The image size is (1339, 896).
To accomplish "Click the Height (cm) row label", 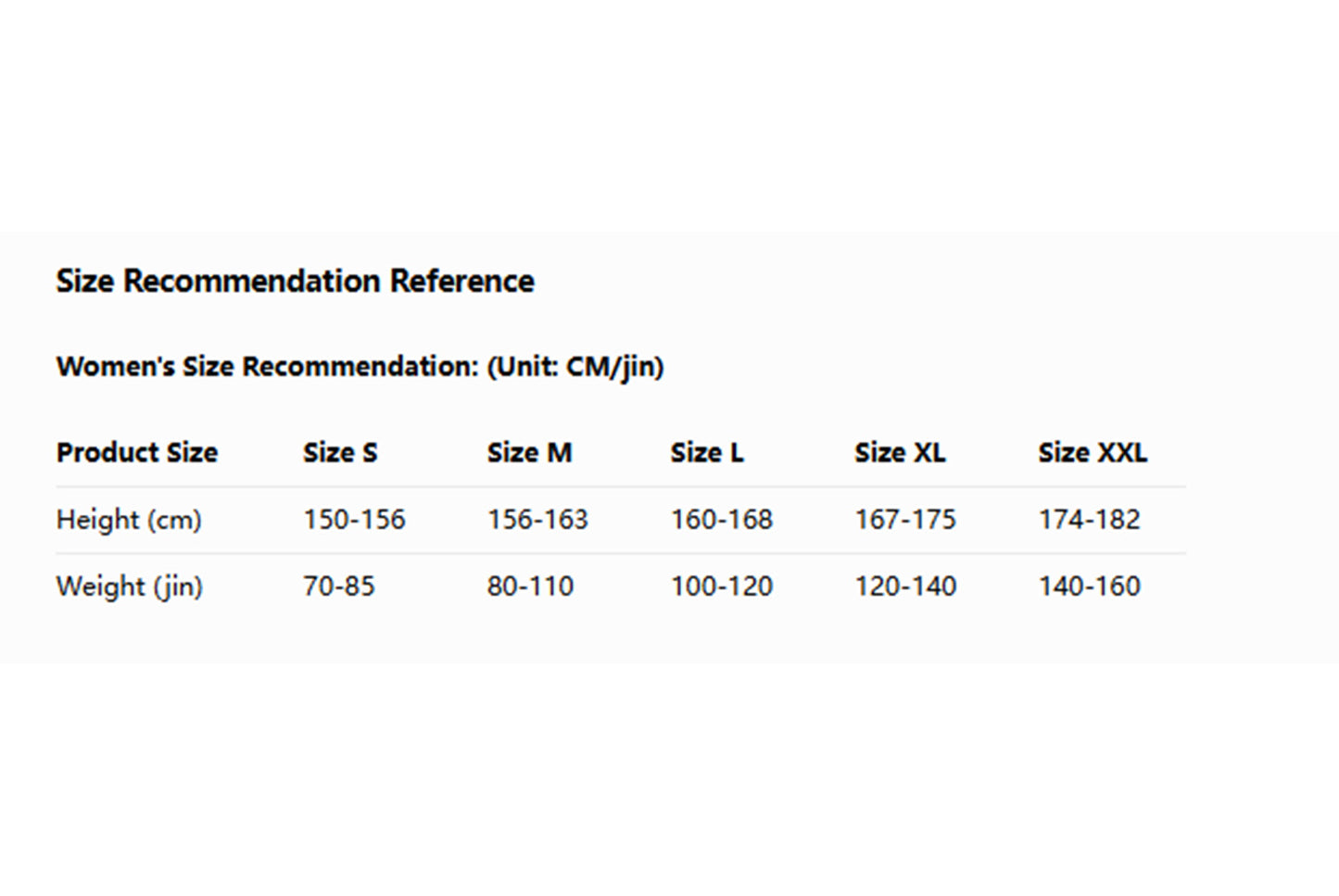I will (x=129, y=520).
